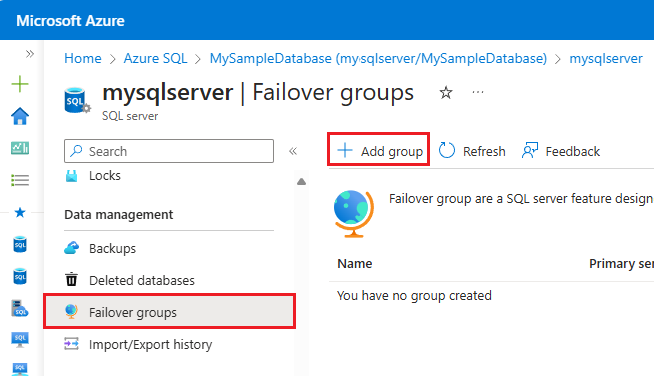Click Azure SQL breadcrumb link
Image resolution: width=654 pixels, height=376 pixels.
155,58
